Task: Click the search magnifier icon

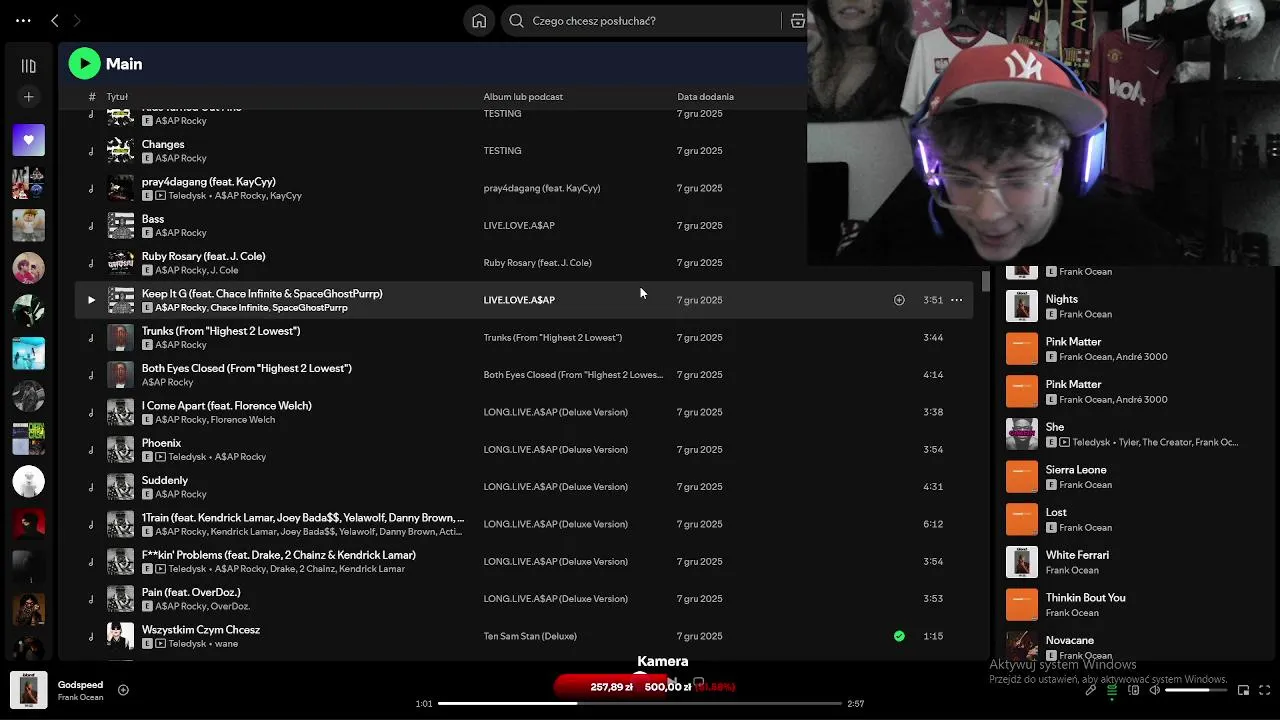Action: tap(517, 20)
